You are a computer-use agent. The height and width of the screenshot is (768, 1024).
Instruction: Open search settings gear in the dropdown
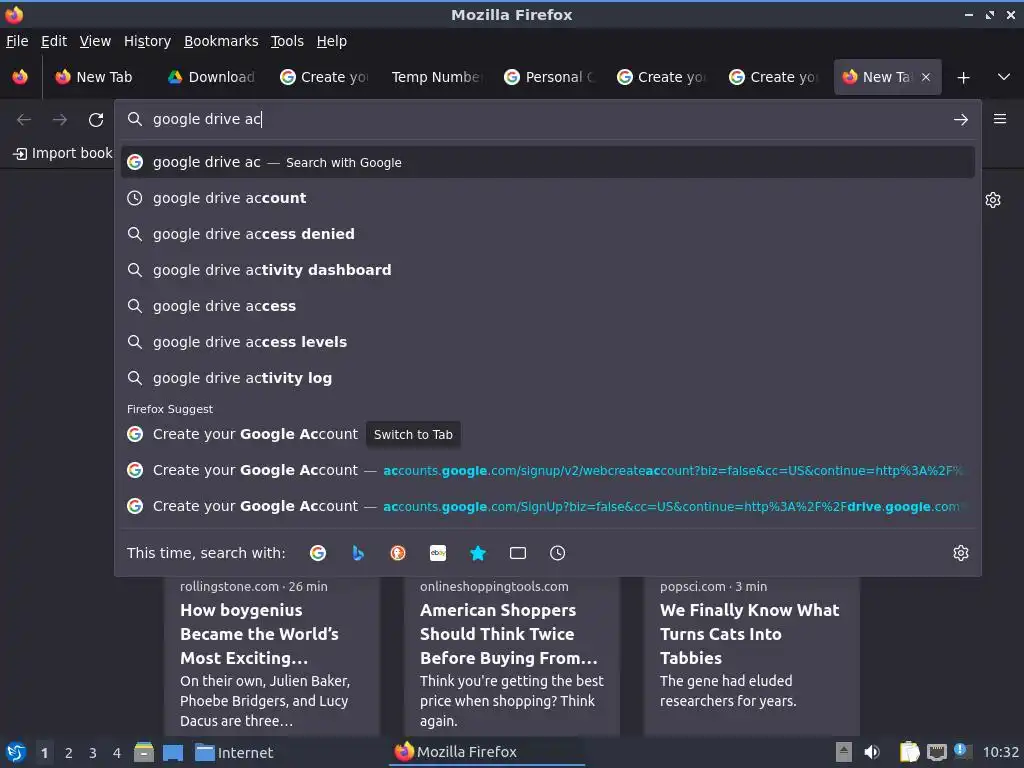(x=961, y=553)
